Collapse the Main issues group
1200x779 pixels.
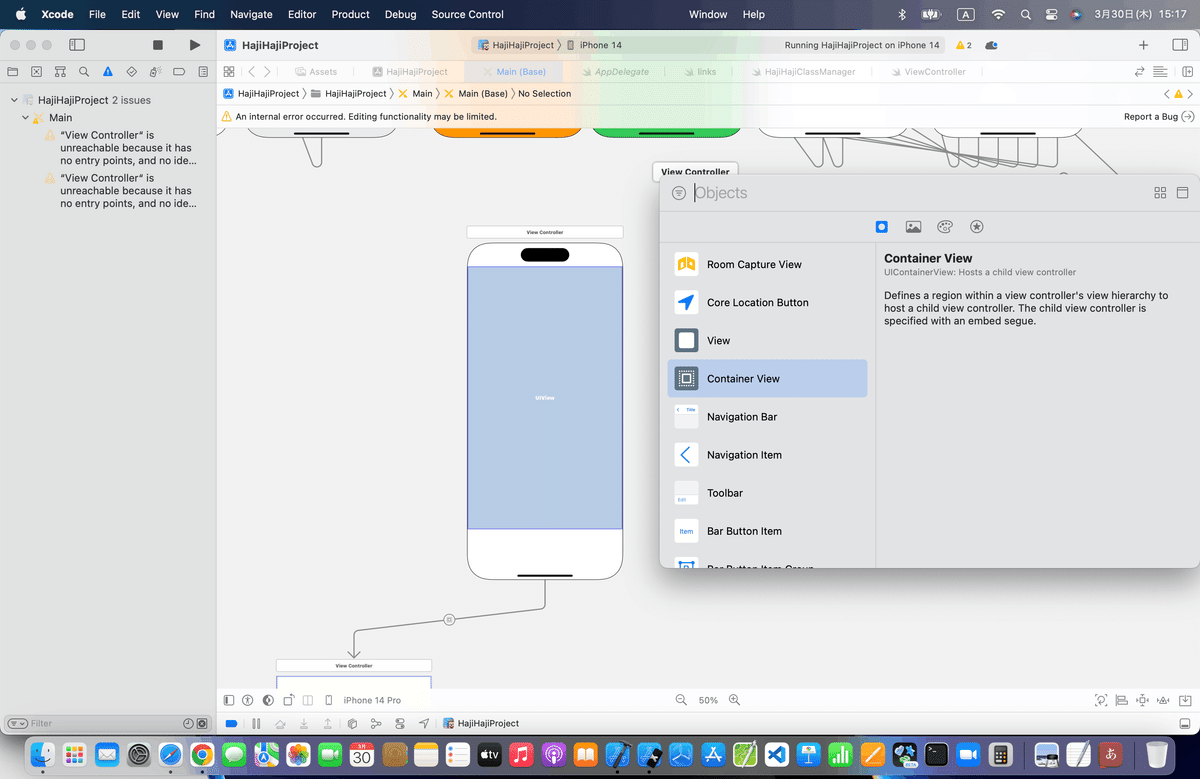(x=26, y=118)
